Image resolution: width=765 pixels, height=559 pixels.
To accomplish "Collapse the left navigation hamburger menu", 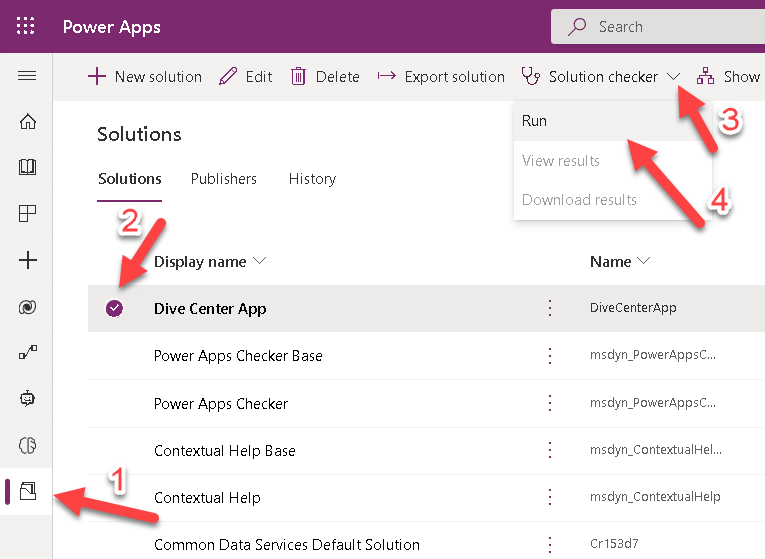I will click(x=27, y=76).
